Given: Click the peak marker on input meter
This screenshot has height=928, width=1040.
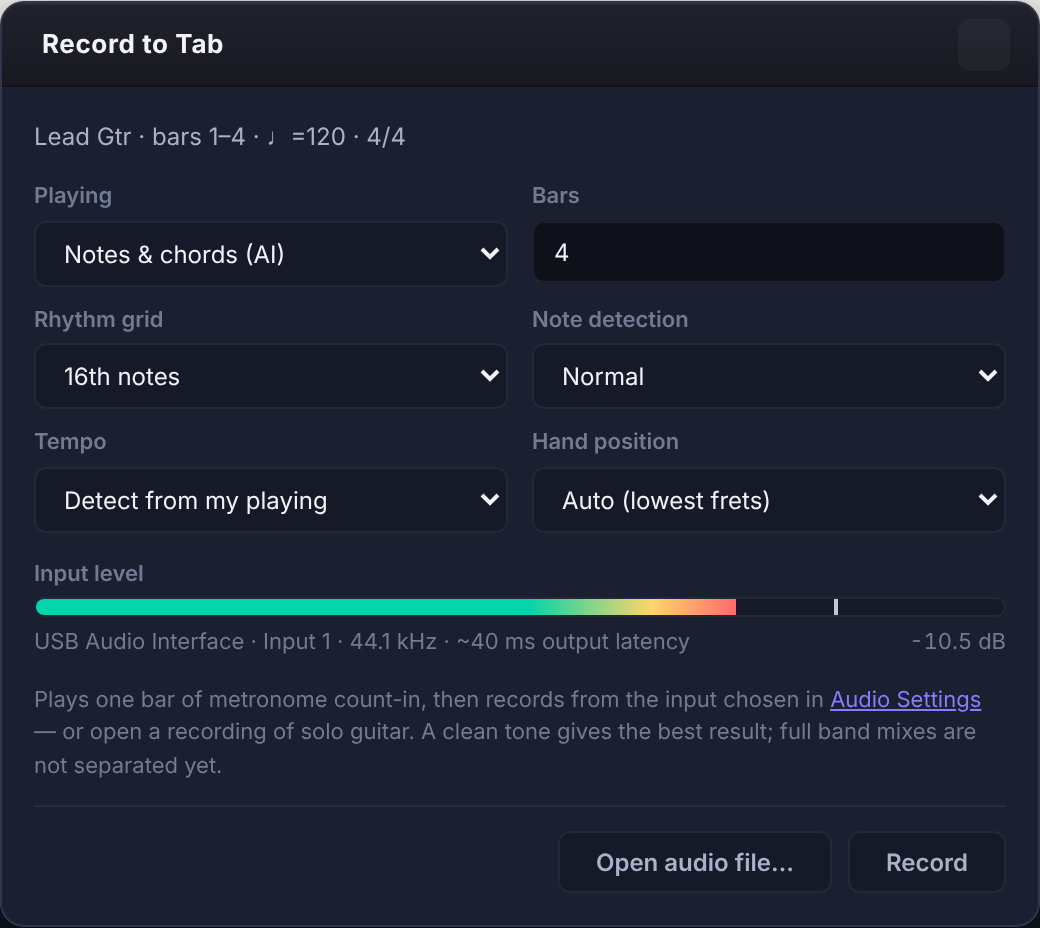Looking at the screenshot, I should [x=836, y=607].
